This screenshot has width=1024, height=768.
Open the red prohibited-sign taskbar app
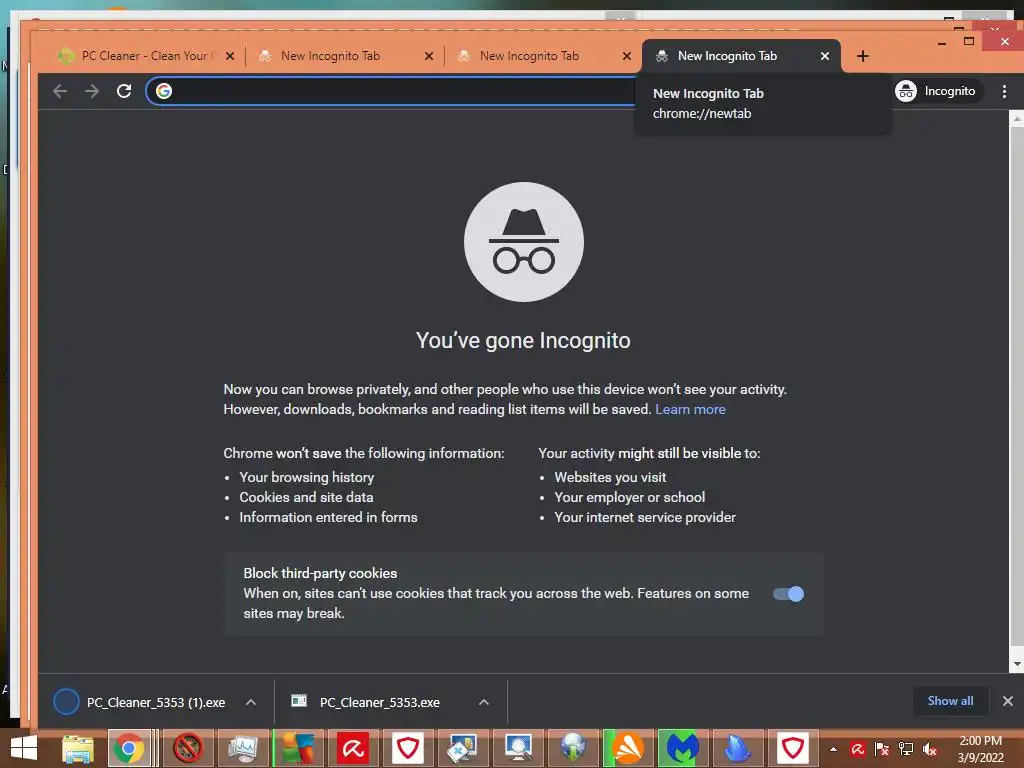tap(188, 748)
